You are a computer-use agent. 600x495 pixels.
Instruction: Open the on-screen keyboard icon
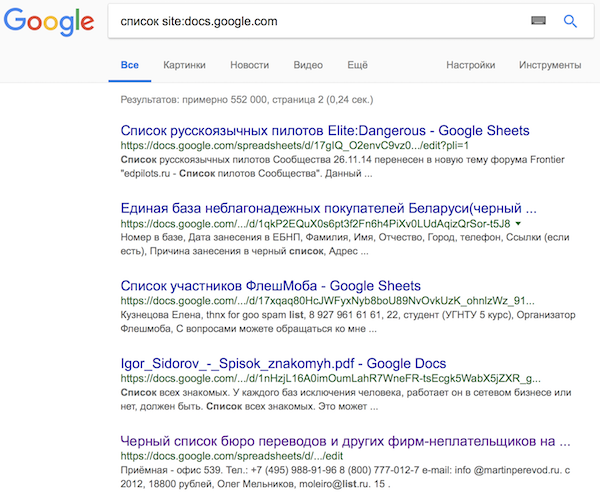point(538,21)
